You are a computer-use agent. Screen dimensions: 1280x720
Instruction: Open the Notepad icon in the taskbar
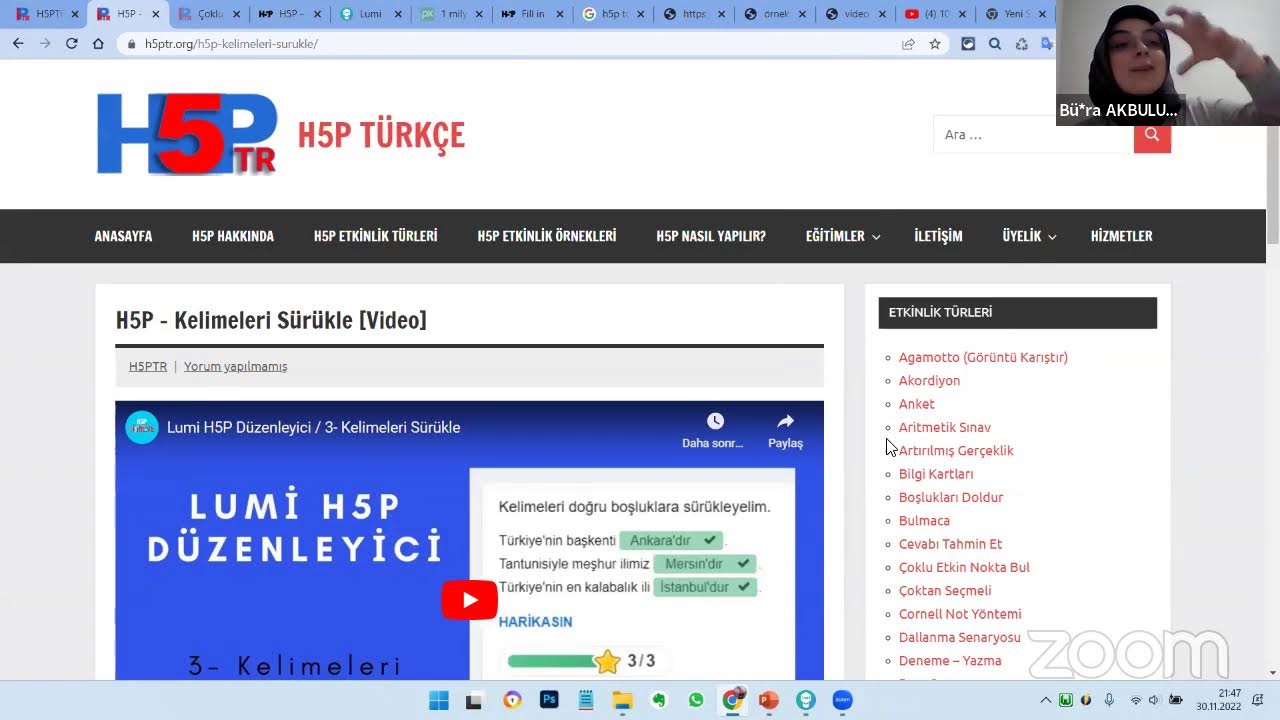point(586,700)
